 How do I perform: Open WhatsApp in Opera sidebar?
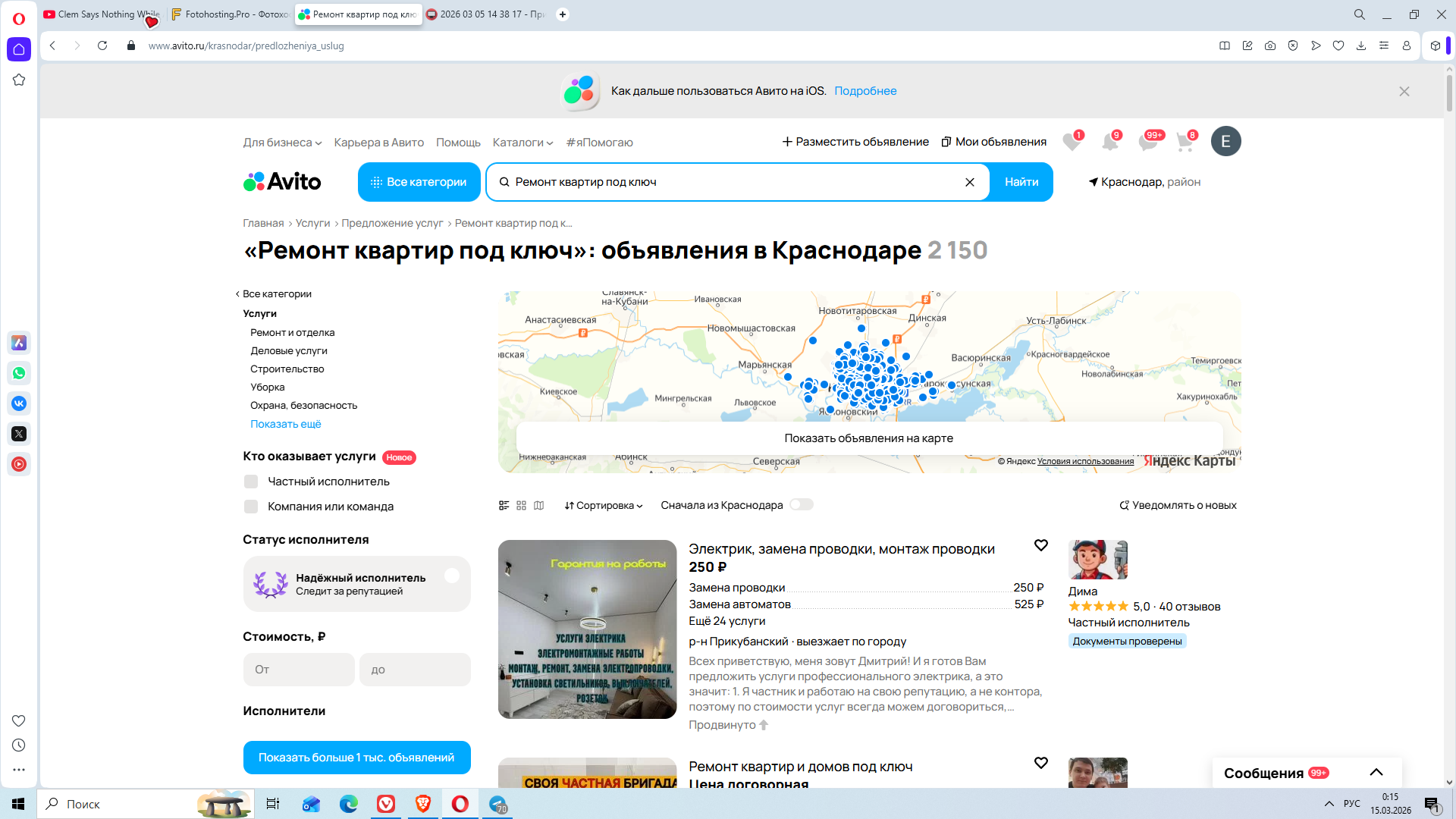click(x=19, y=373)
